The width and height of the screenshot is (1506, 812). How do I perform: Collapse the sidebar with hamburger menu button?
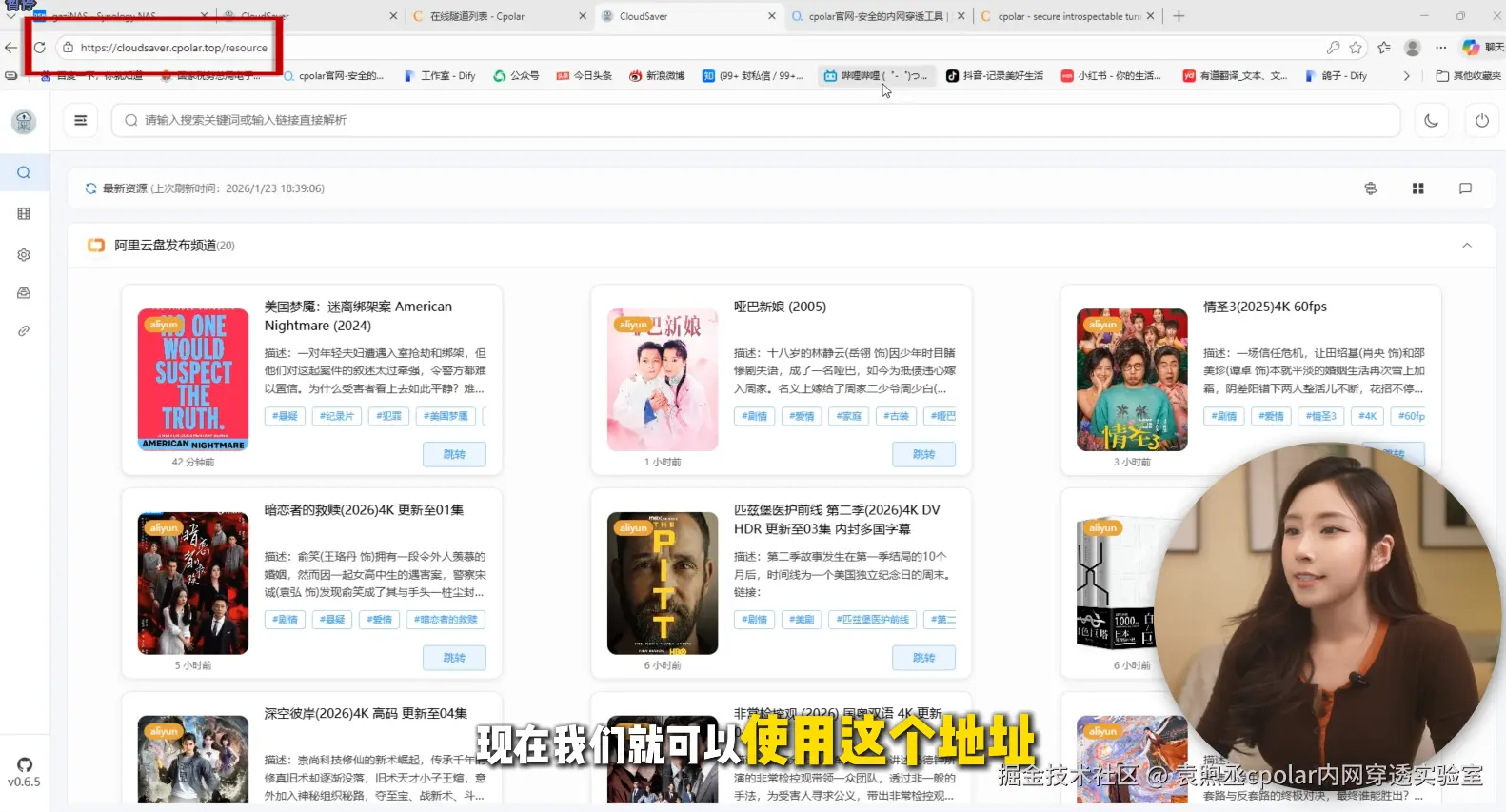(81, 120)
